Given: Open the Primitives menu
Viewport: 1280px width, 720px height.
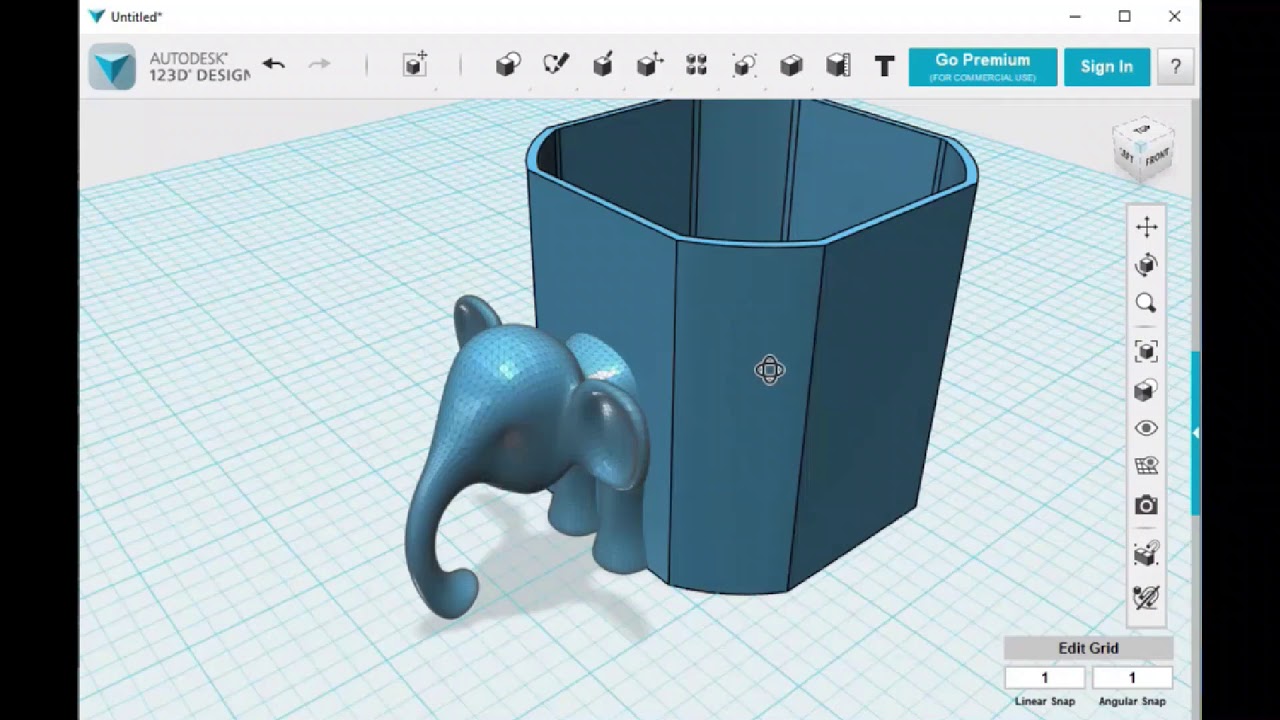Looking at the screenshot, I should (508, 65).
